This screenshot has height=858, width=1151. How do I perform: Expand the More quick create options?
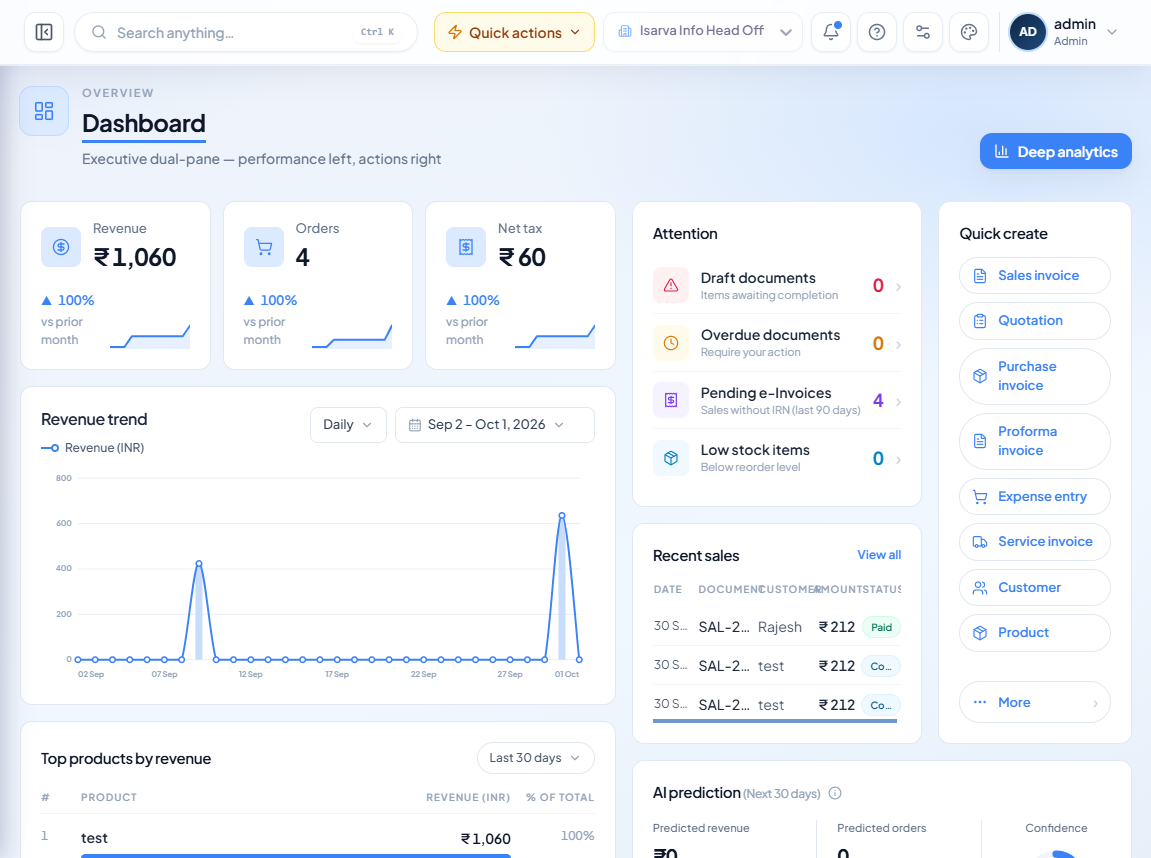pos(1034,702)
